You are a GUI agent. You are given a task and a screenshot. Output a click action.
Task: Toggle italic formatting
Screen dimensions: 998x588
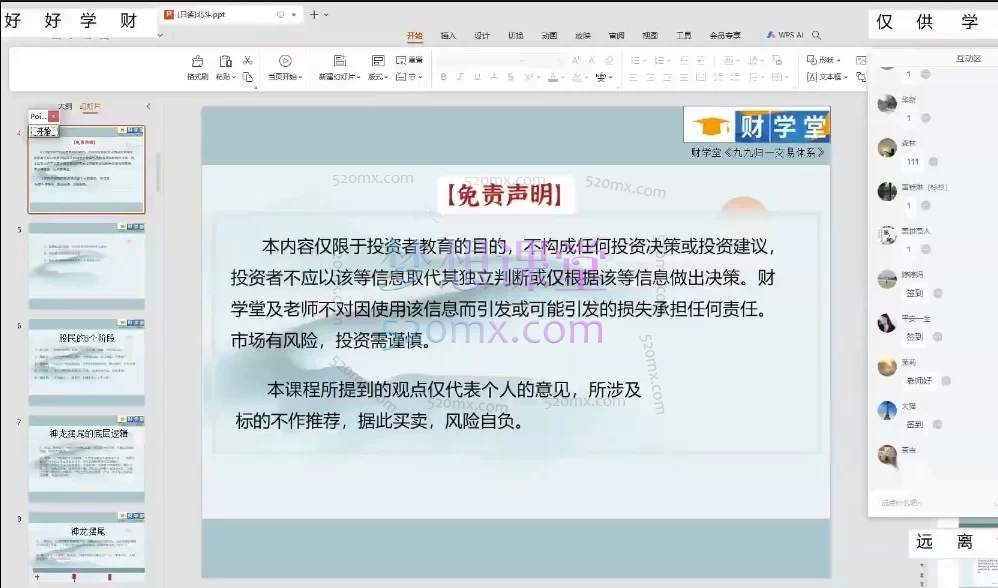[460, 74]
